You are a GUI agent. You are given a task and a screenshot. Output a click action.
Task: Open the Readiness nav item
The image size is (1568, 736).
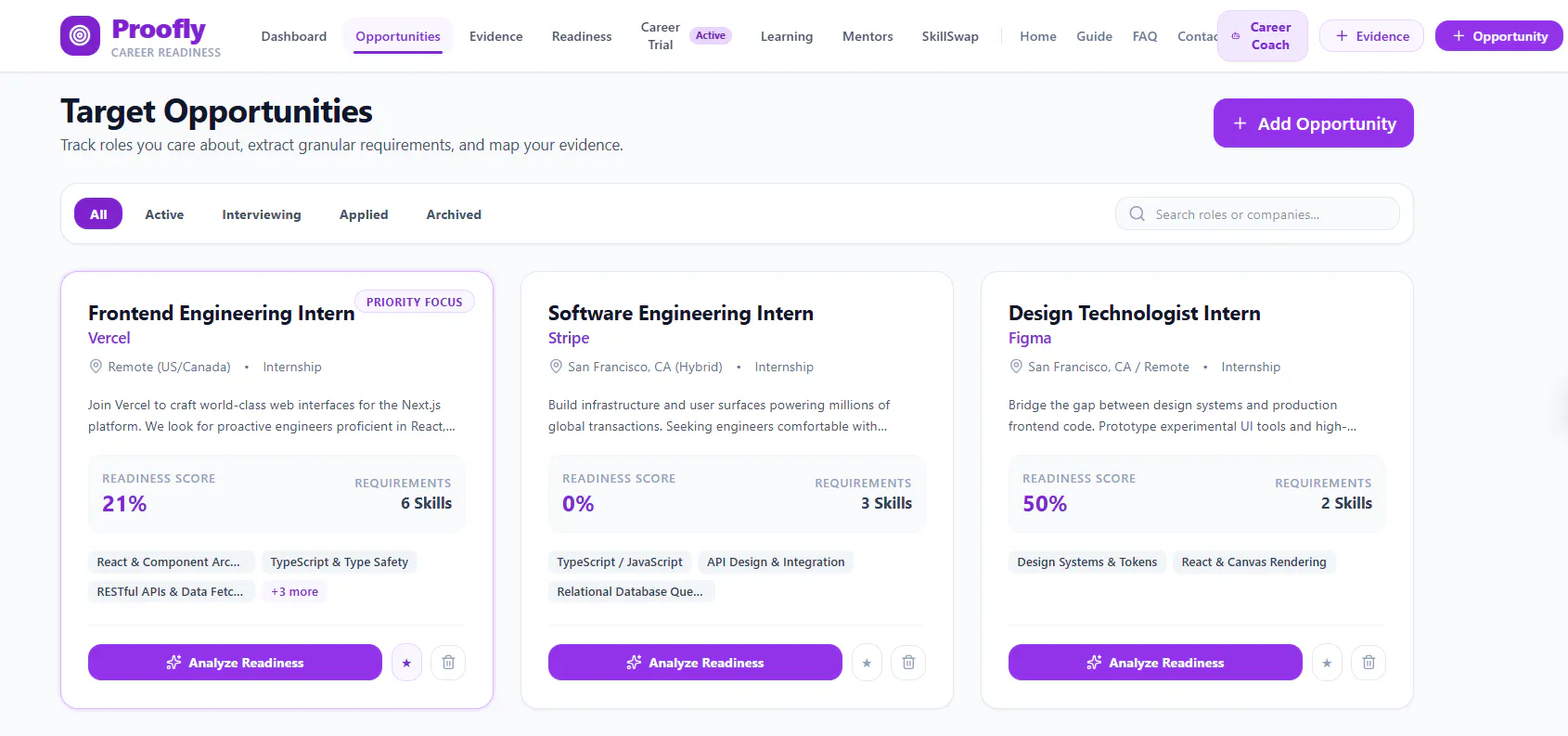click(x=582, y=36)
